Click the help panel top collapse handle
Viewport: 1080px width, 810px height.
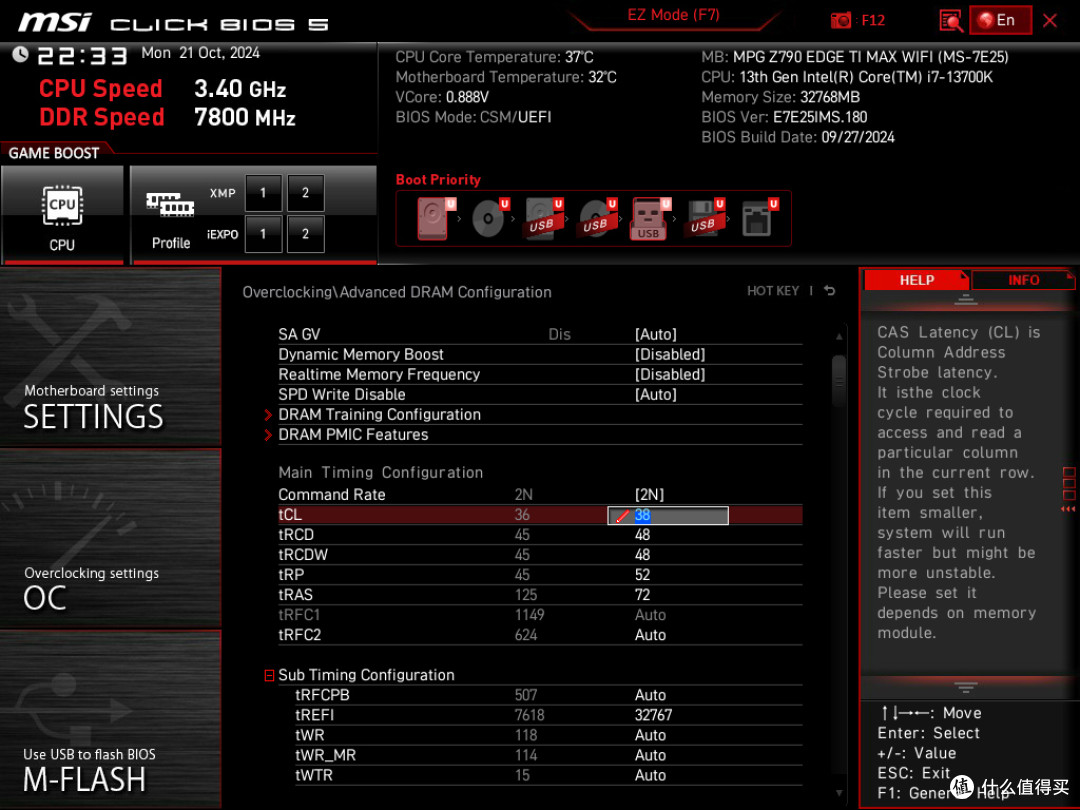(966, 300)
